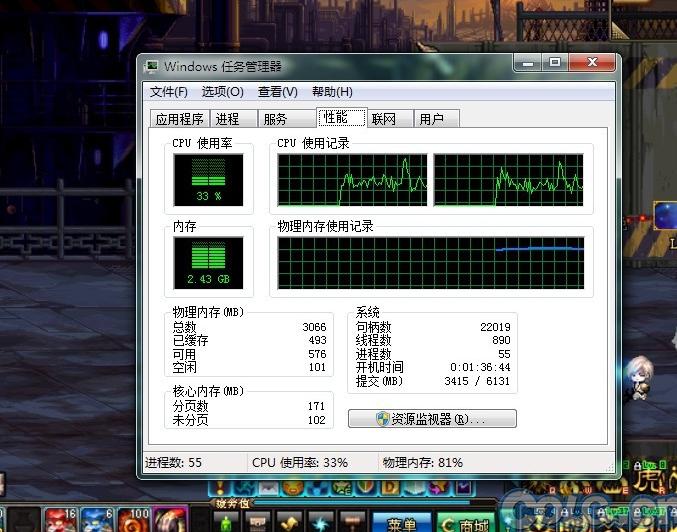677x532 pixels.
Task: Click the 物理内存使用记录 graph
Action: tap(431, 263)
